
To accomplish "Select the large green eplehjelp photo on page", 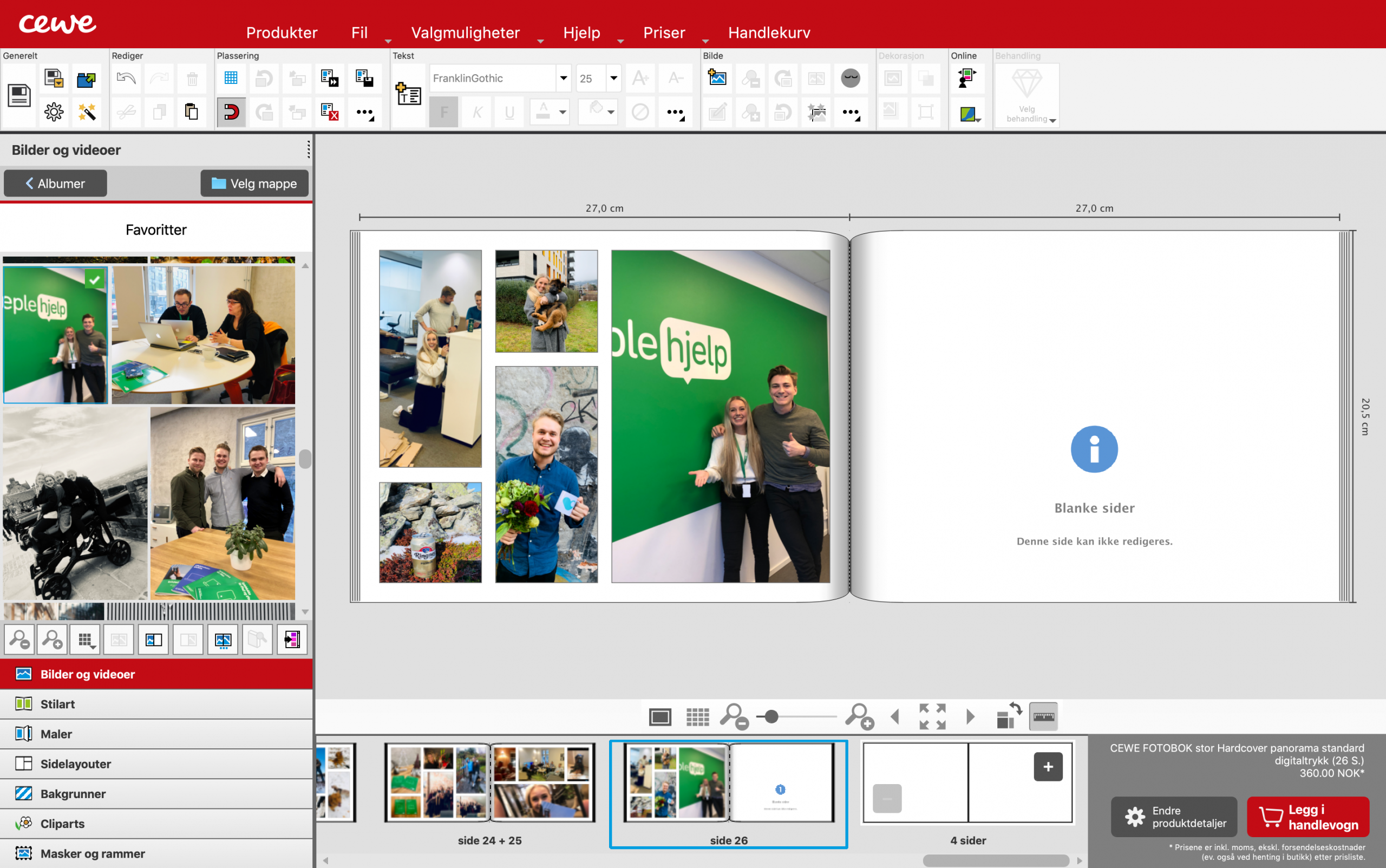I will point(720,416).
